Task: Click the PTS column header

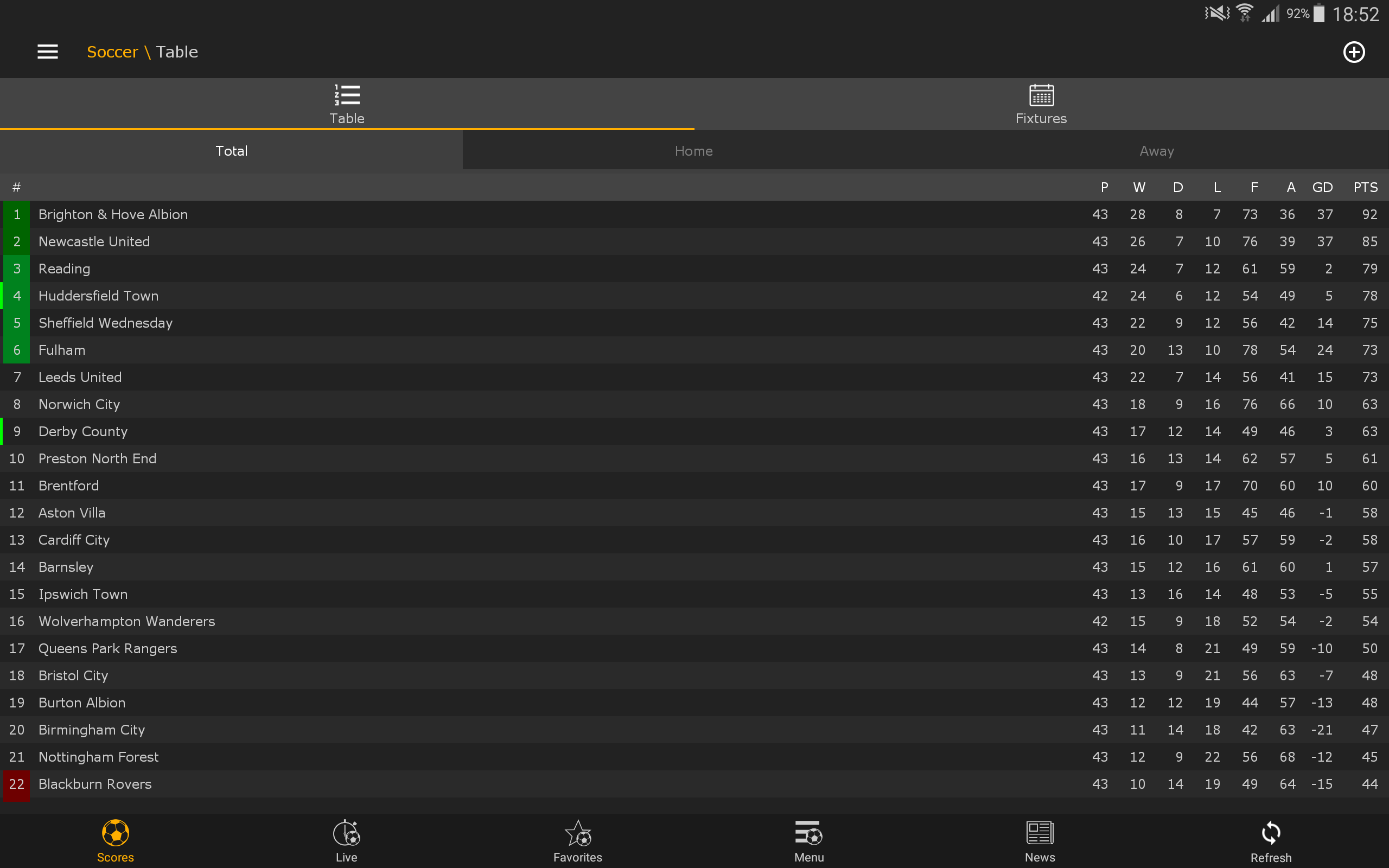Action: pos(1366,187)
